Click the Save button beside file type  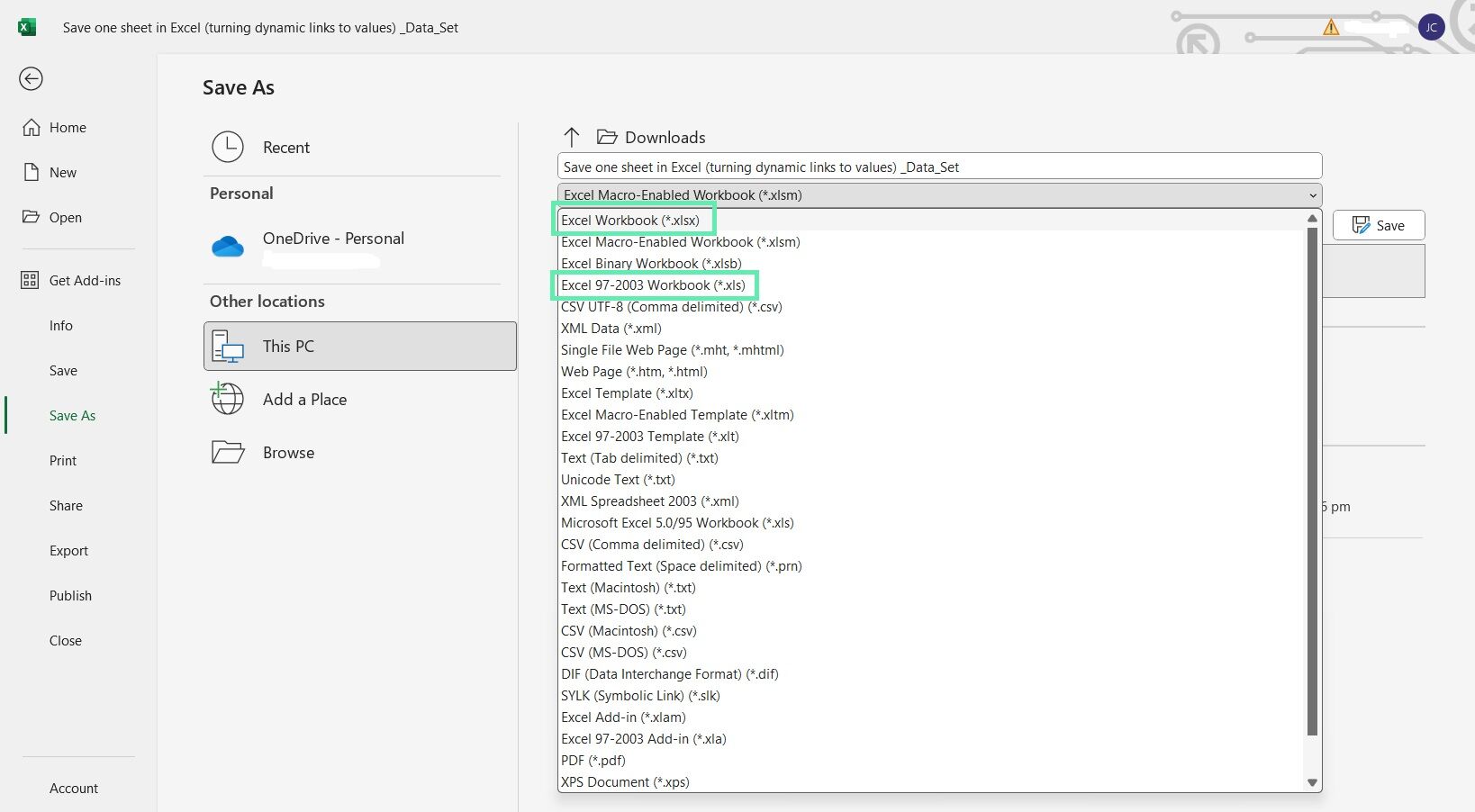(1379, 225)
